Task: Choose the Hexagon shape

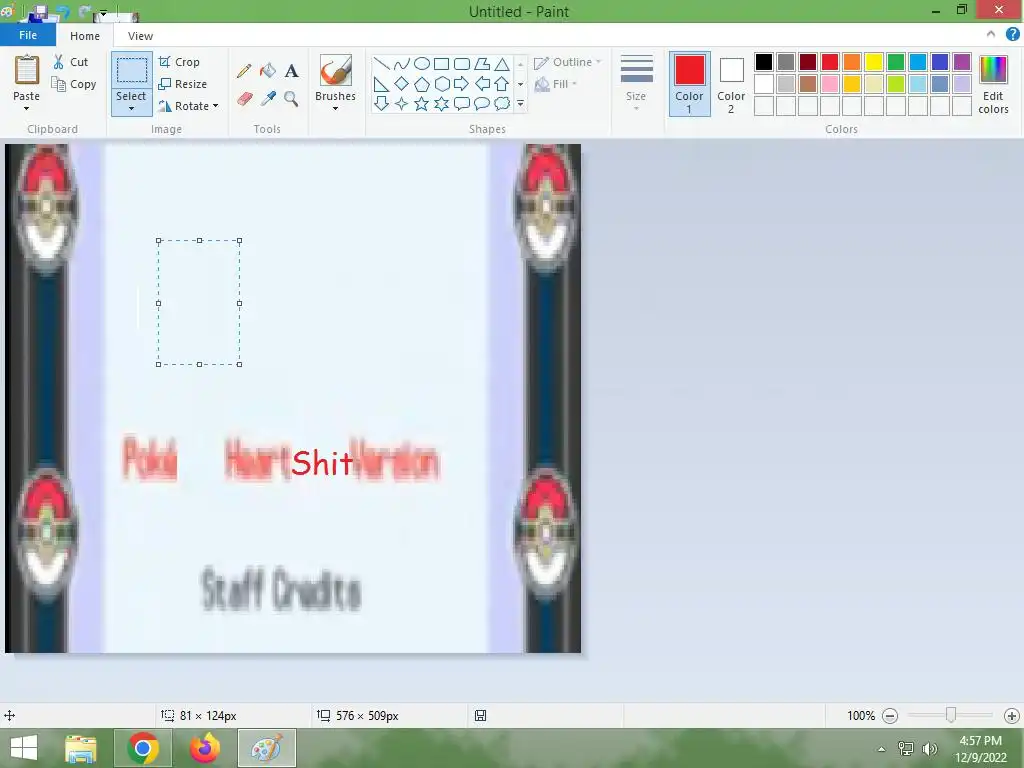Action: 441,84
